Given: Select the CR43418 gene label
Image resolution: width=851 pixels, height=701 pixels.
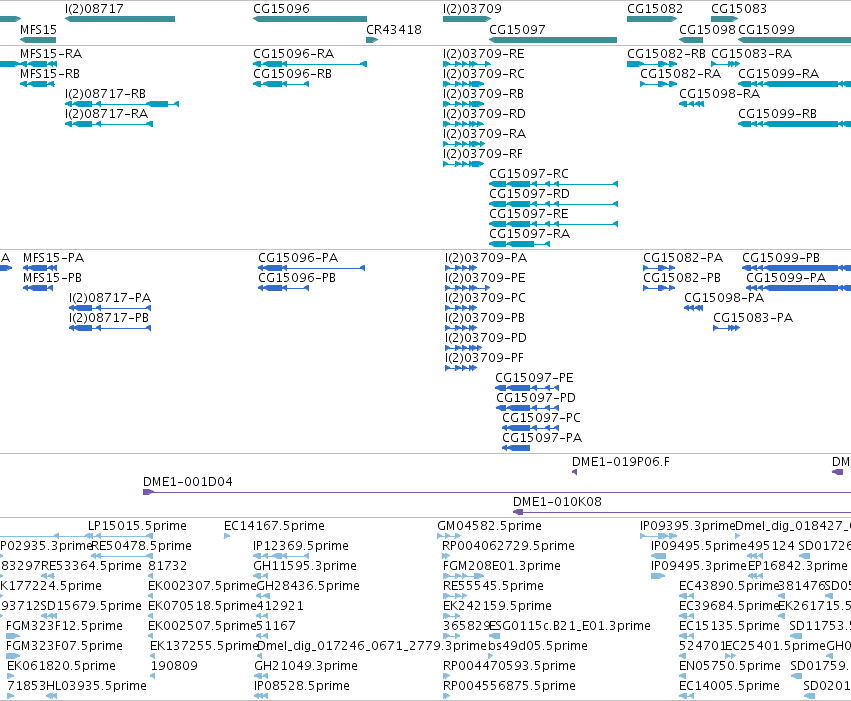Looking at the screenshot, I should 393,30.
